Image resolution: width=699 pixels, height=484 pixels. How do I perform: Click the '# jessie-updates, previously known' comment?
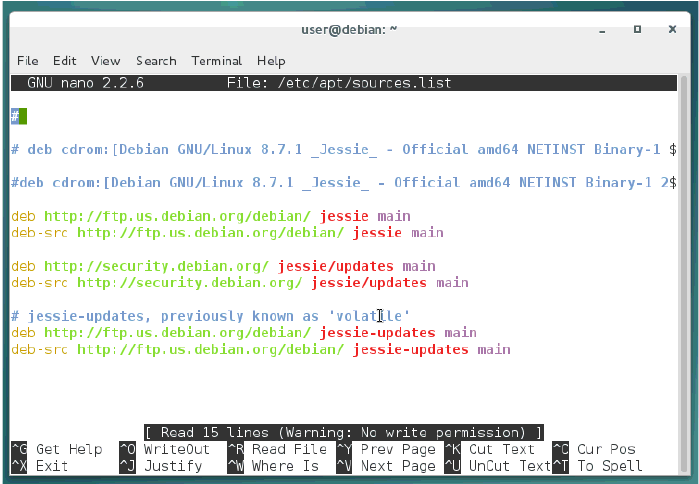(x=210, y=316)
